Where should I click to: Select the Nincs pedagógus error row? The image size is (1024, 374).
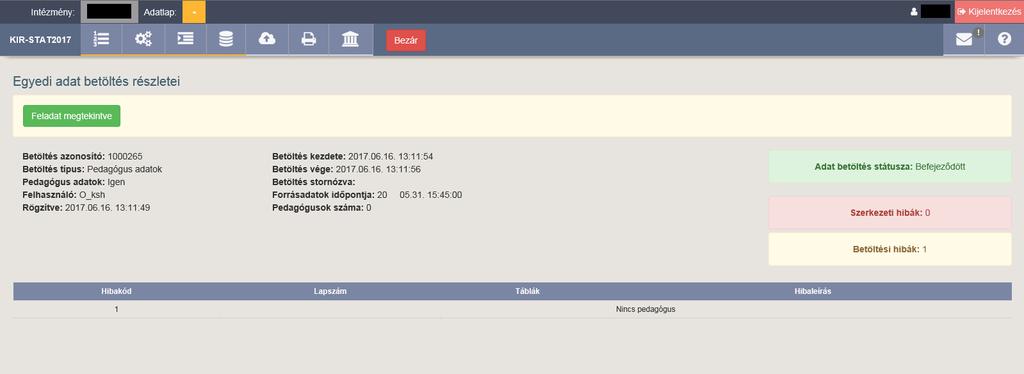coord(512,309)
